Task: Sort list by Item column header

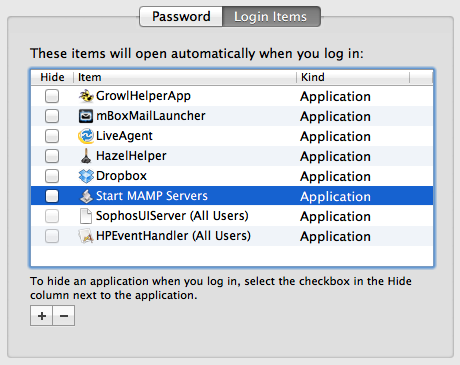Action: pos(185,77)
